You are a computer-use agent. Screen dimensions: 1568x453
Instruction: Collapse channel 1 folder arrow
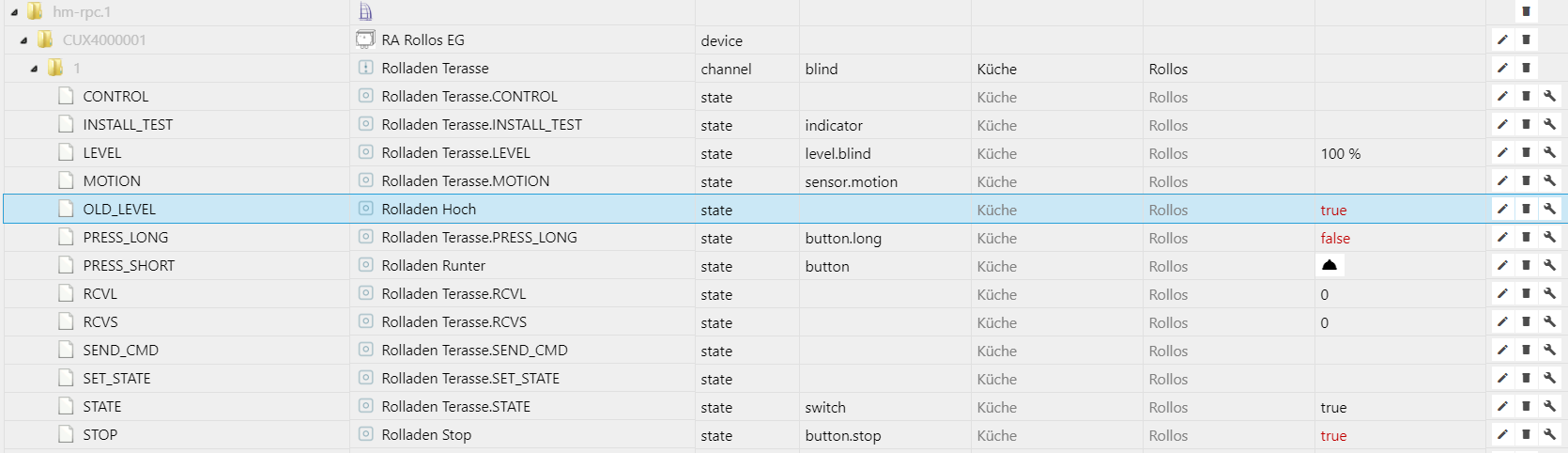coord(34,69)
